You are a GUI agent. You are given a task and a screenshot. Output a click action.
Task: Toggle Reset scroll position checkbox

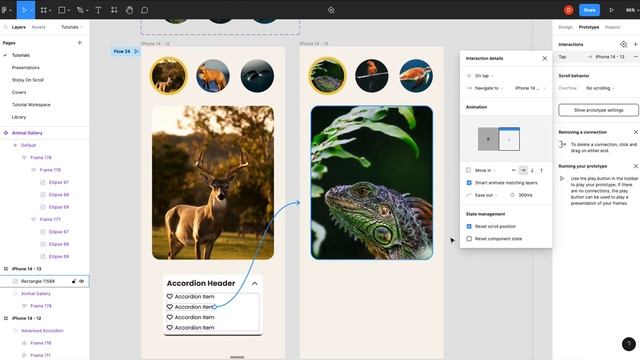point(469,226)
